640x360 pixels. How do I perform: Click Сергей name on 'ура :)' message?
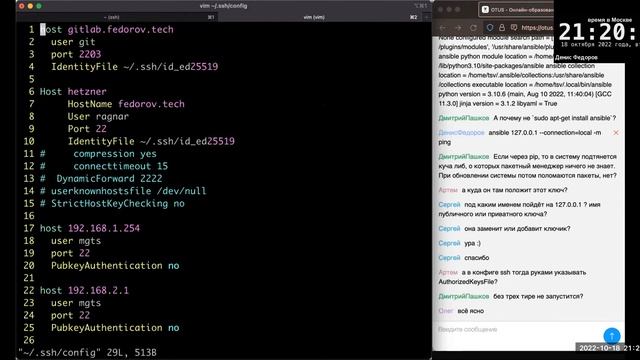pos(449,243)
